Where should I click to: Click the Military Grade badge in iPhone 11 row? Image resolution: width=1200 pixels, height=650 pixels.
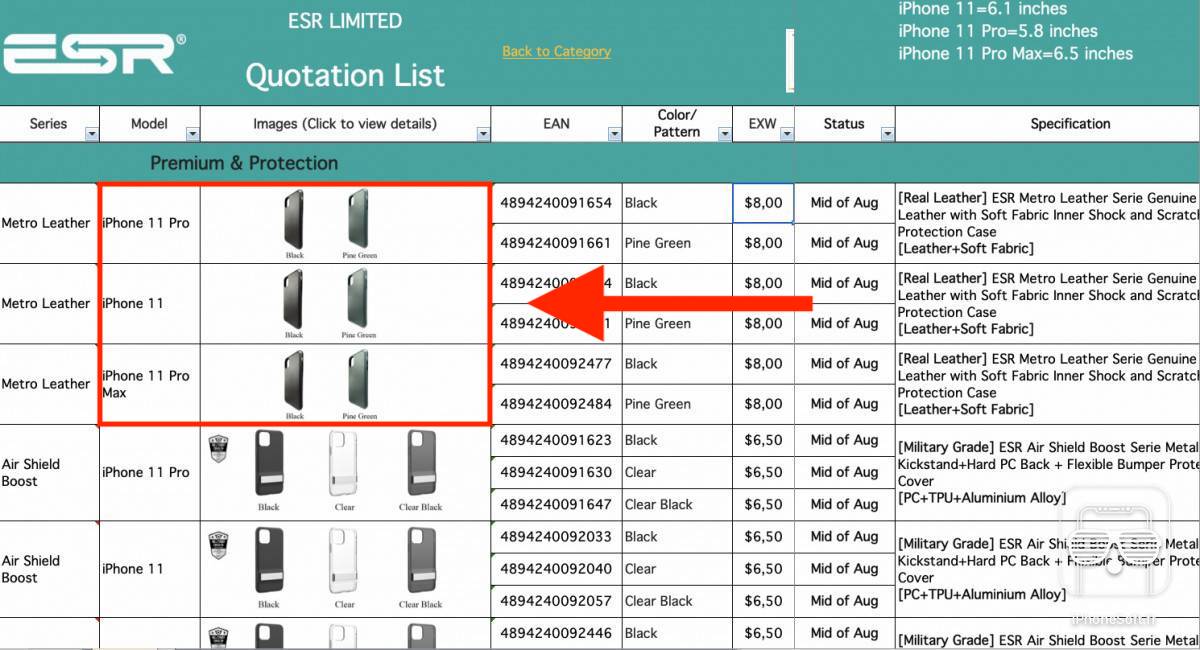(x=218, y=545)
